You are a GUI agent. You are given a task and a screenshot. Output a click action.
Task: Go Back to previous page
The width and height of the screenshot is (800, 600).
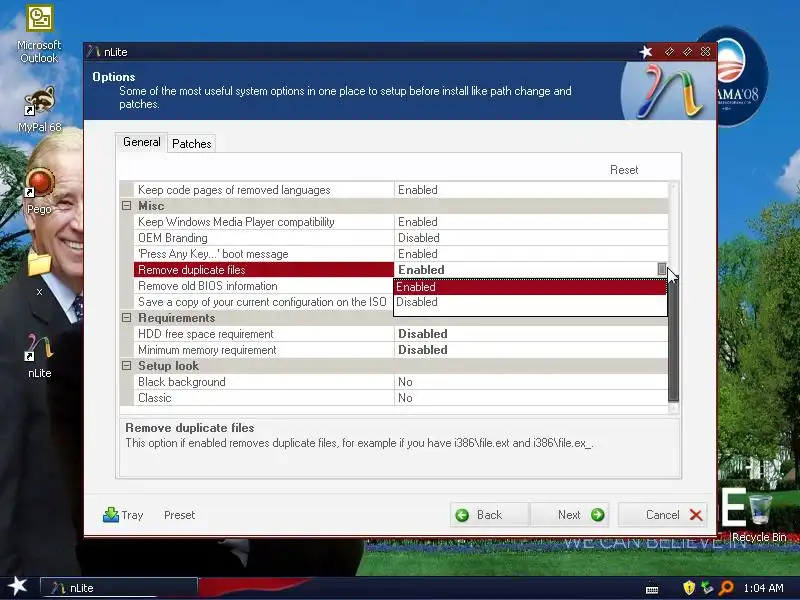point(490,515)
